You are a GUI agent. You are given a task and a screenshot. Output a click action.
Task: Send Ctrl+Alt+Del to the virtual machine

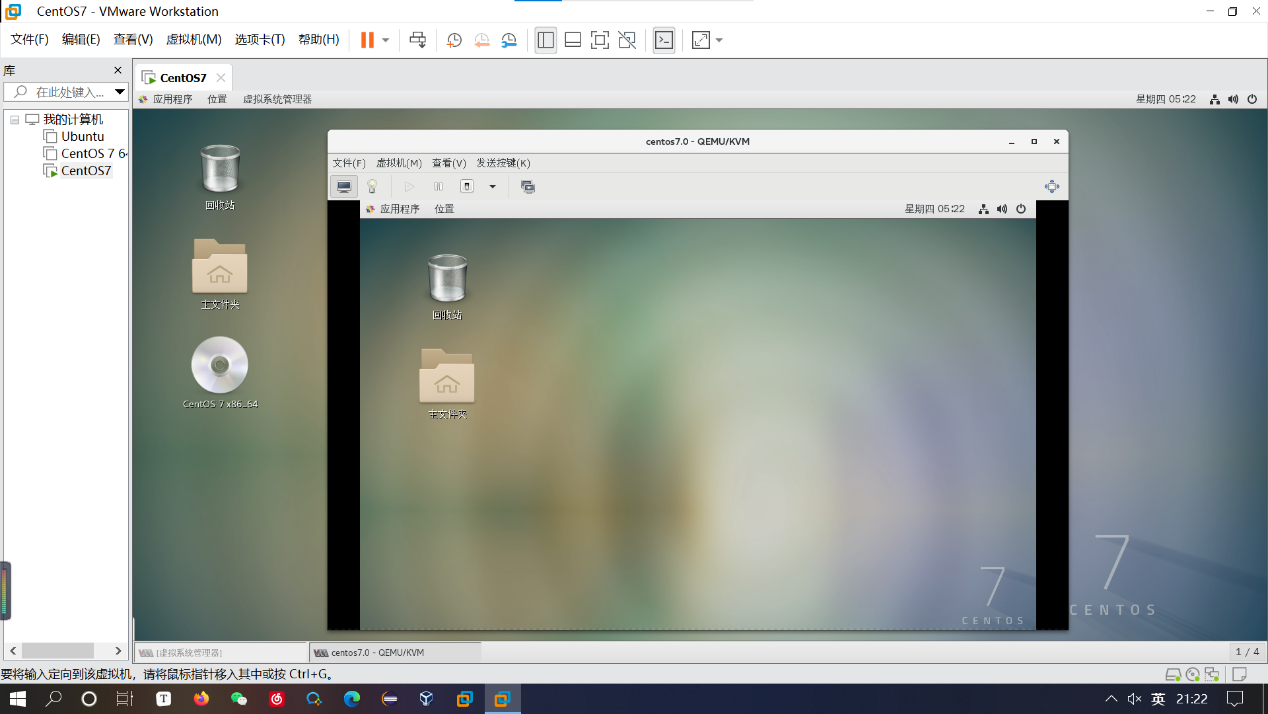[x=418, y=40]
